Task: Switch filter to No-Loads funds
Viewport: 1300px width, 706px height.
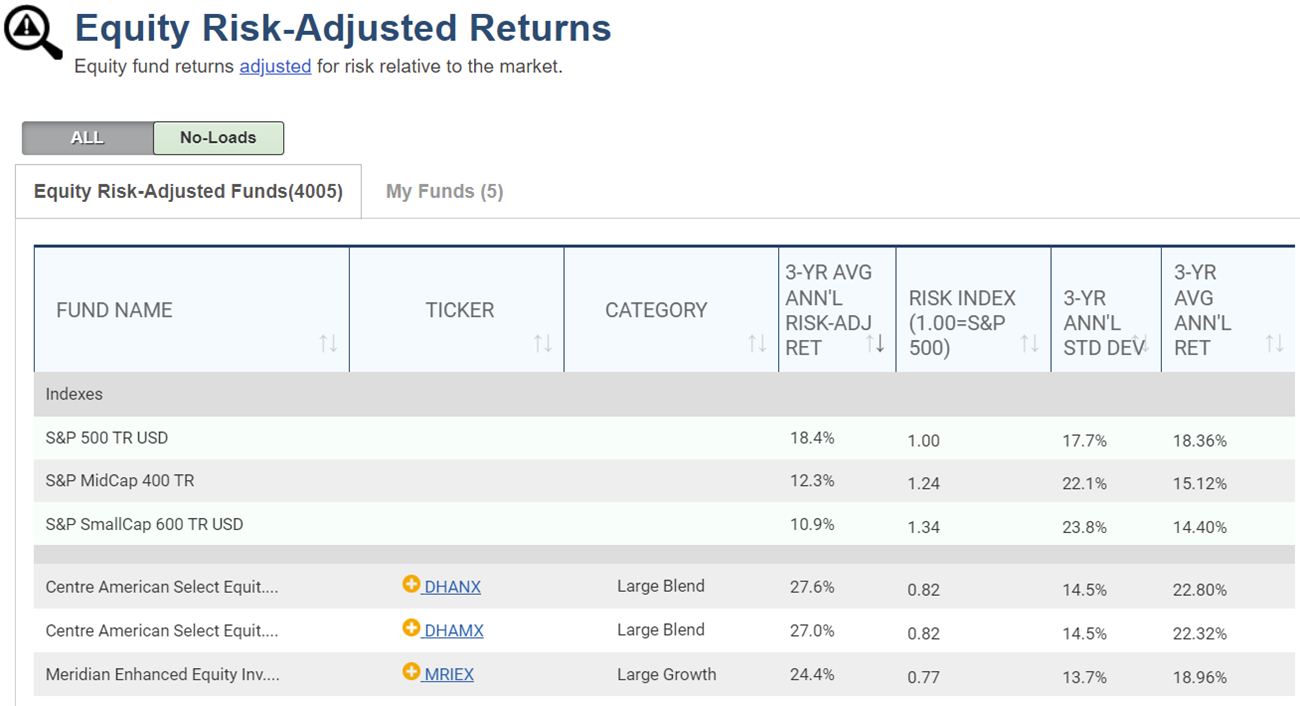Action: pyautogui.click(x=218, y=138)
